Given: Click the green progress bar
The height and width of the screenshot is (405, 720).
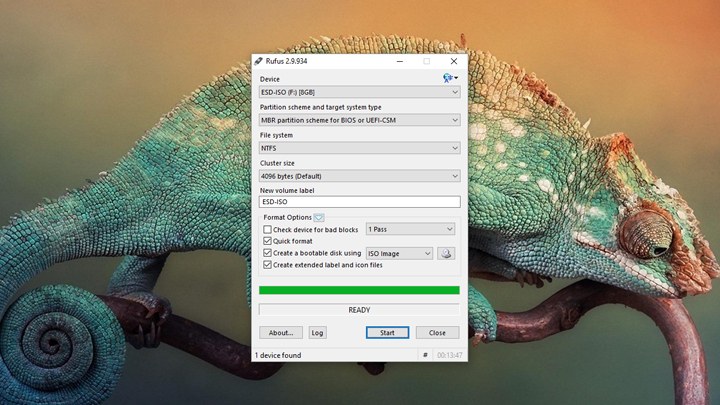Looking at the screenshot, I should click(x=359, y=290).
